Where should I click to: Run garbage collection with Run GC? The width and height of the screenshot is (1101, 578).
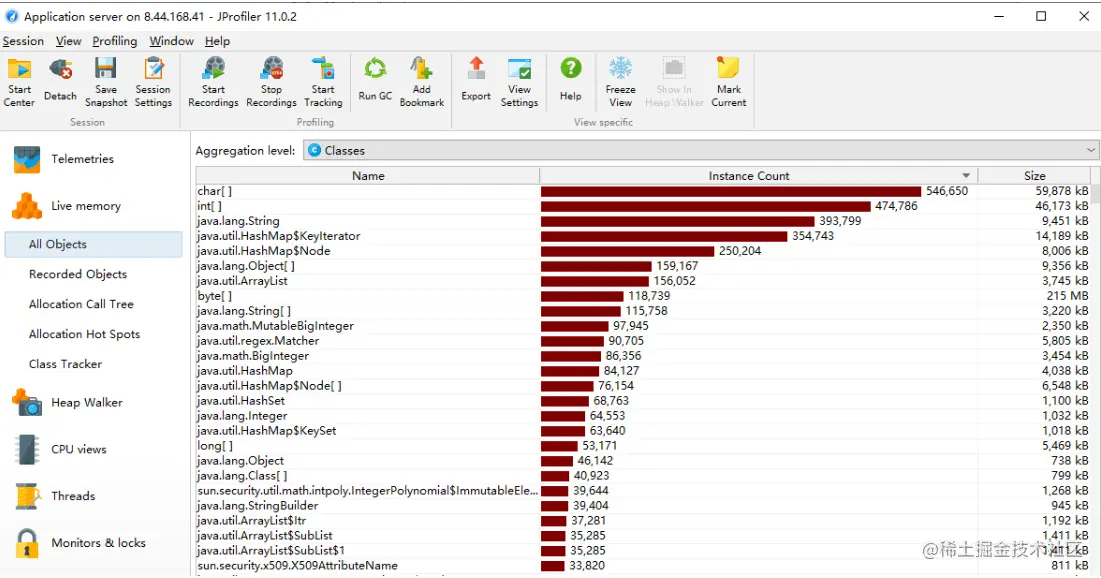pos(375,69)
